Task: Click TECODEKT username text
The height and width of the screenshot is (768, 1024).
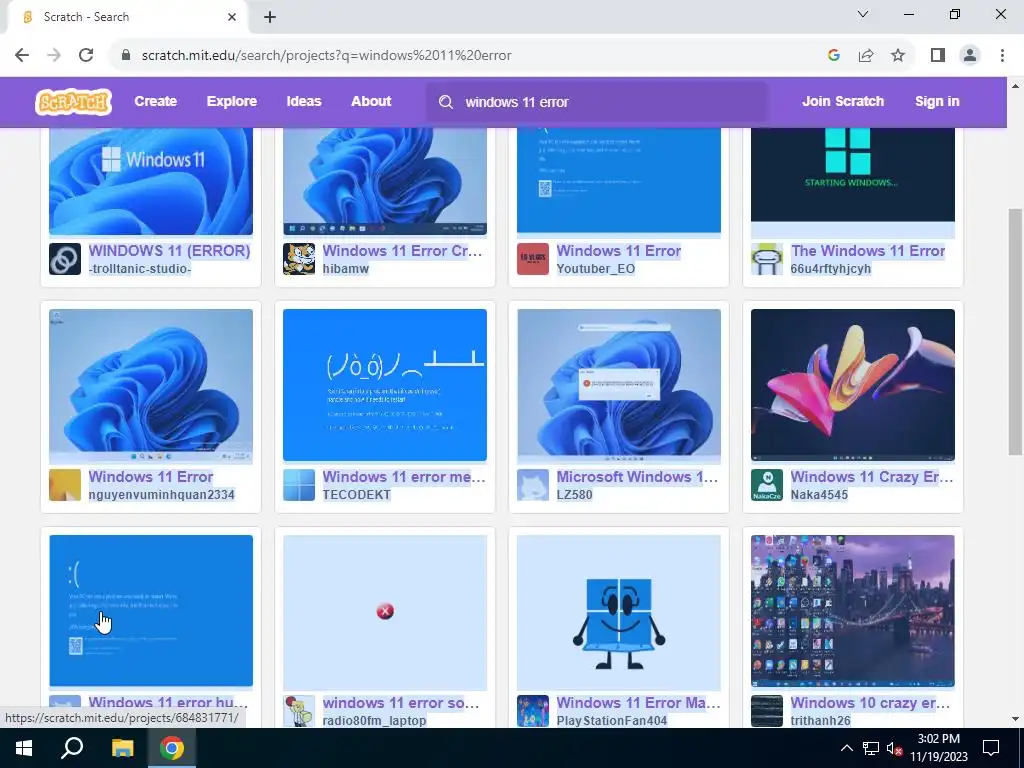Action: click(357, 495)
